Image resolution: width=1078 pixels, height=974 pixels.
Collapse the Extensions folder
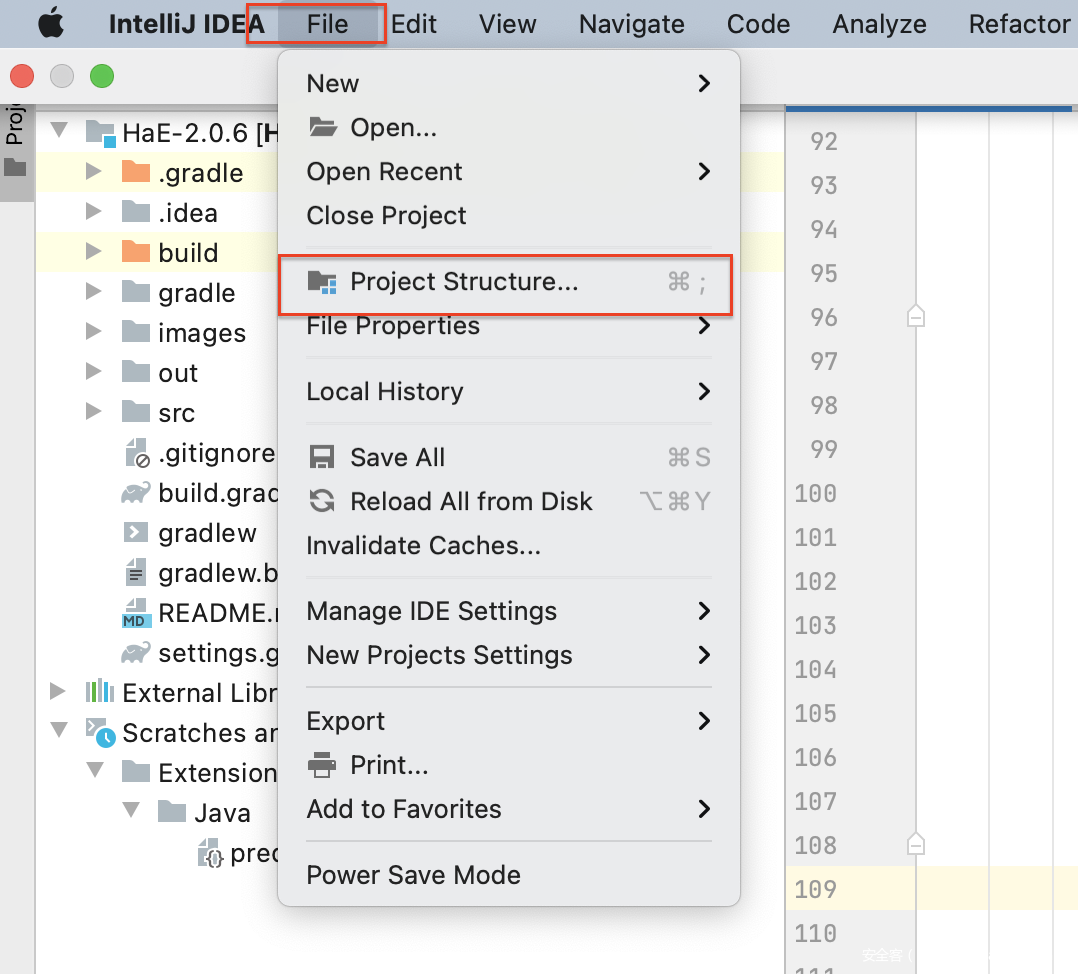[x=95, y=770]
